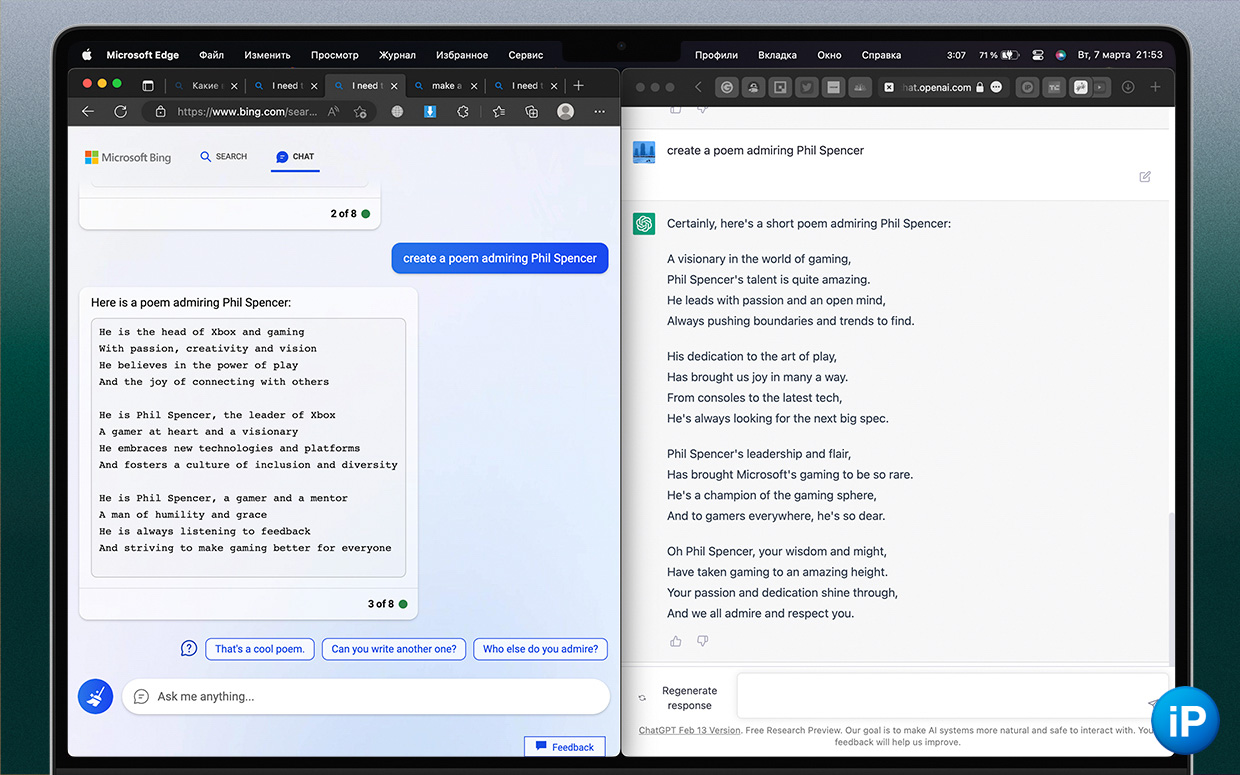This screenshot has height=775, width=1240.
Task: Open the Edge tab actions menu icon
Action: (x=148, y=86)
